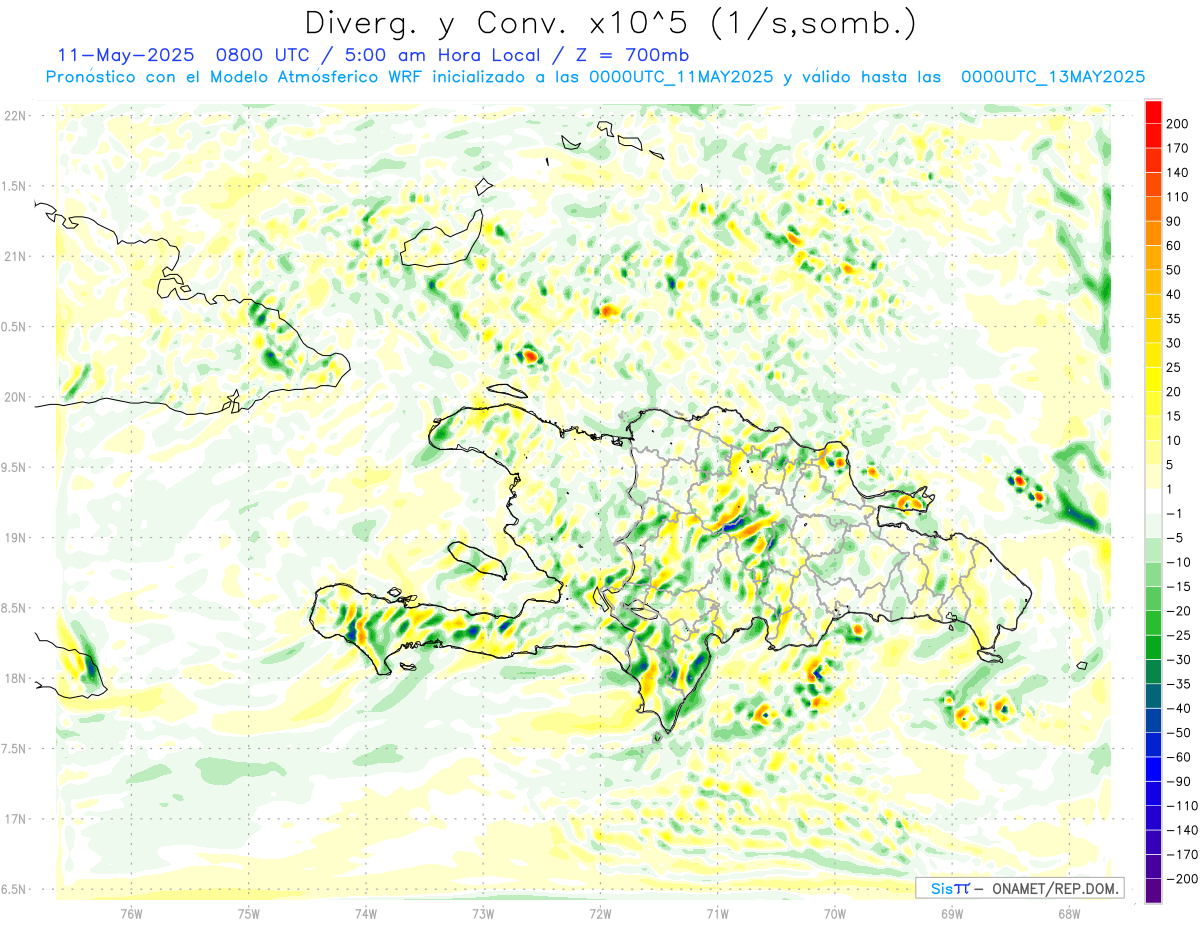Select the '-10' value on the color scale
This screenshot has width=1200, height=927.
(1180, 563)
